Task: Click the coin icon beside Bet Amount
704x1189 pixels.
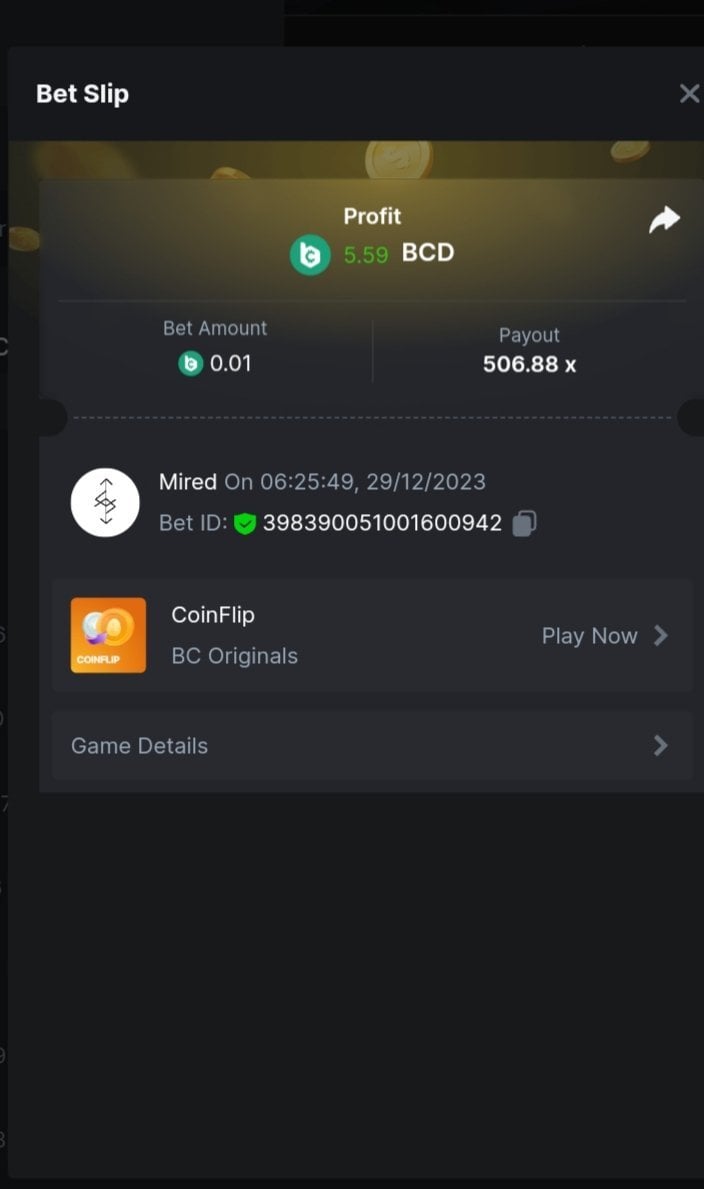Action: (x=190, y=364)
